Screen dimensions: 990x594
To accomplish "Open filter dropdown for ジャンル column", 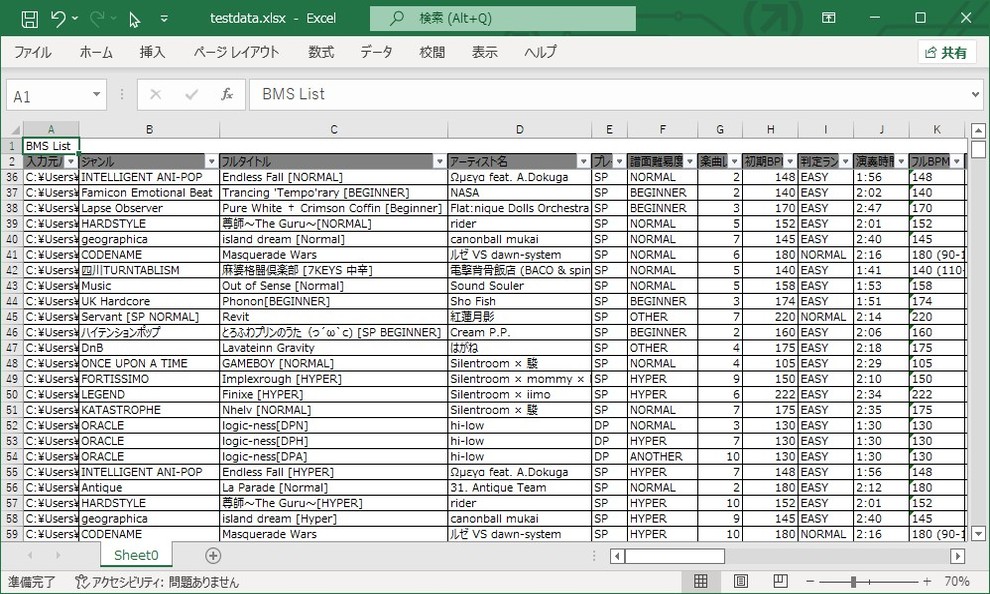I will coord(212,162).
